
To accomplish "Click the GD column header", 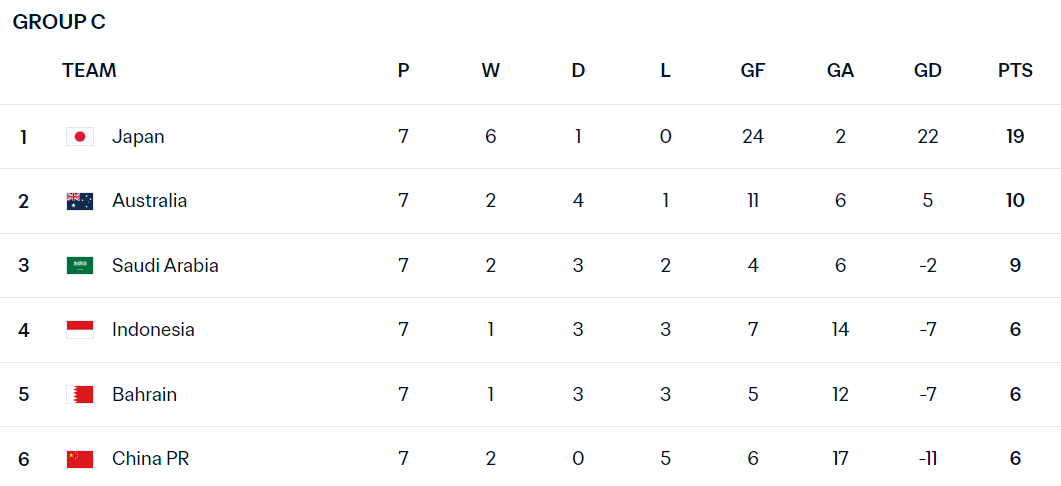I will [928, 70].
